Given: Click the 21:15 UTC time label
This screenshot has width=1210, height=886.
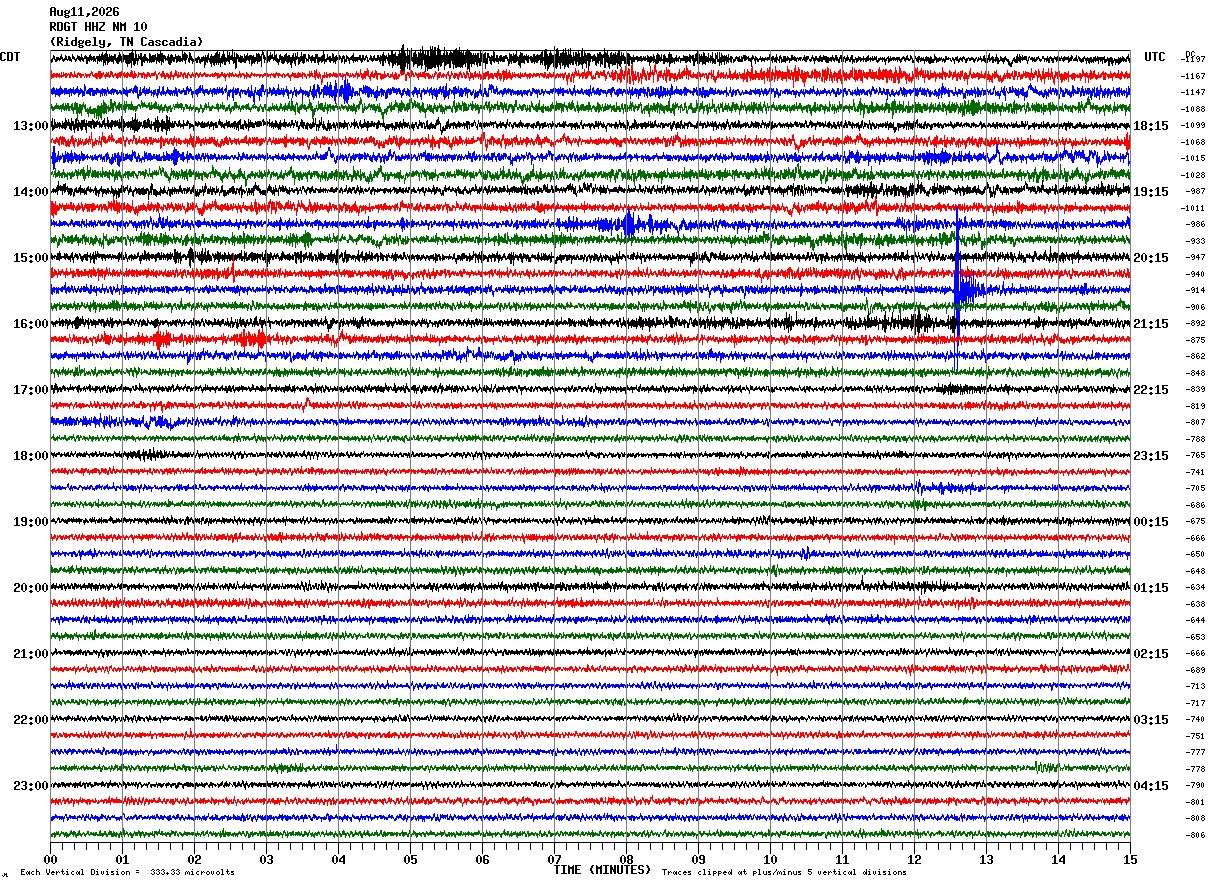Looking at the screenshot, I should tap(1151, 324).
